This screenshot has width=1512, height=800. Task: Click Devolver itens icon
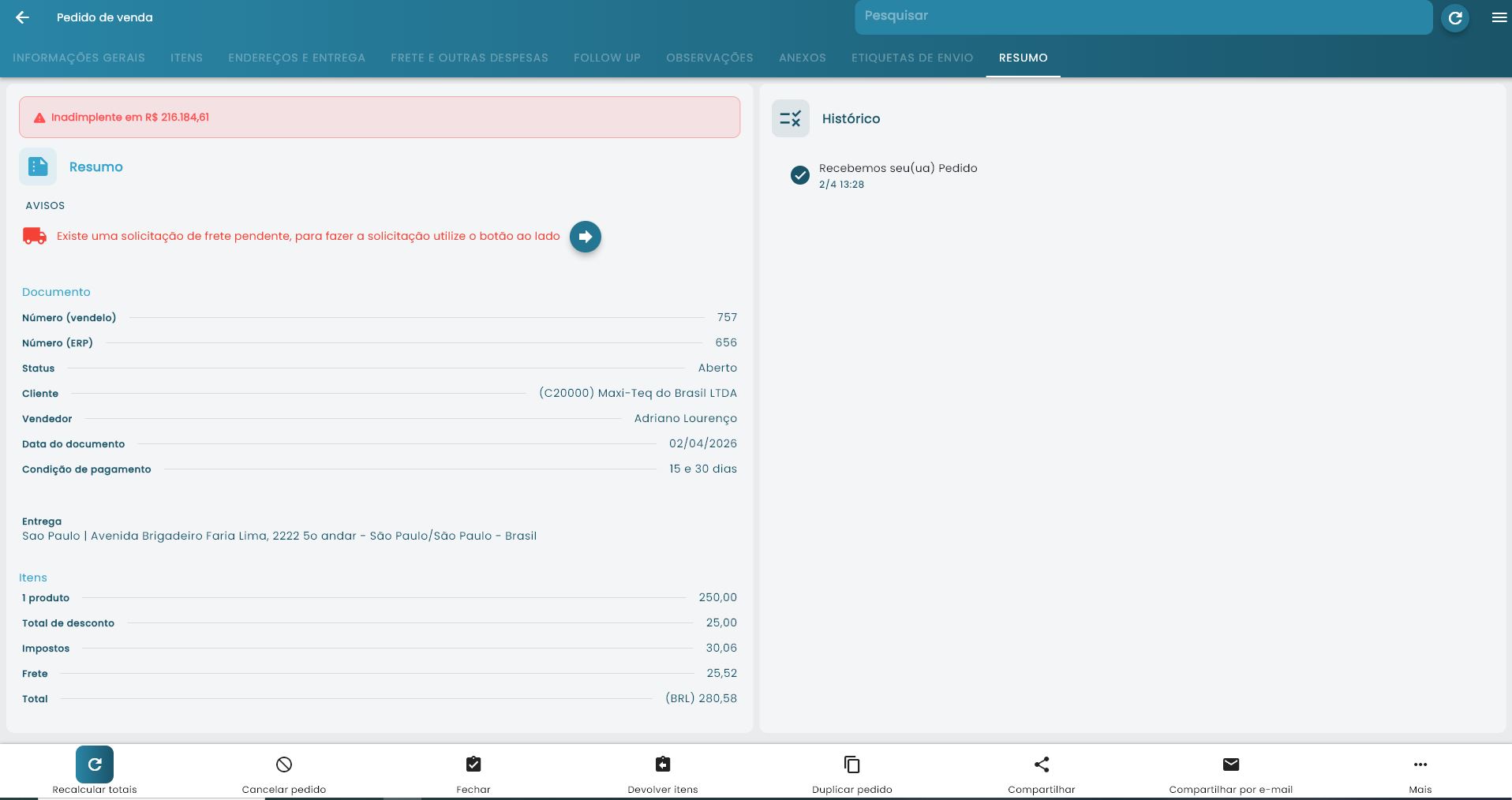coord(663,764)
